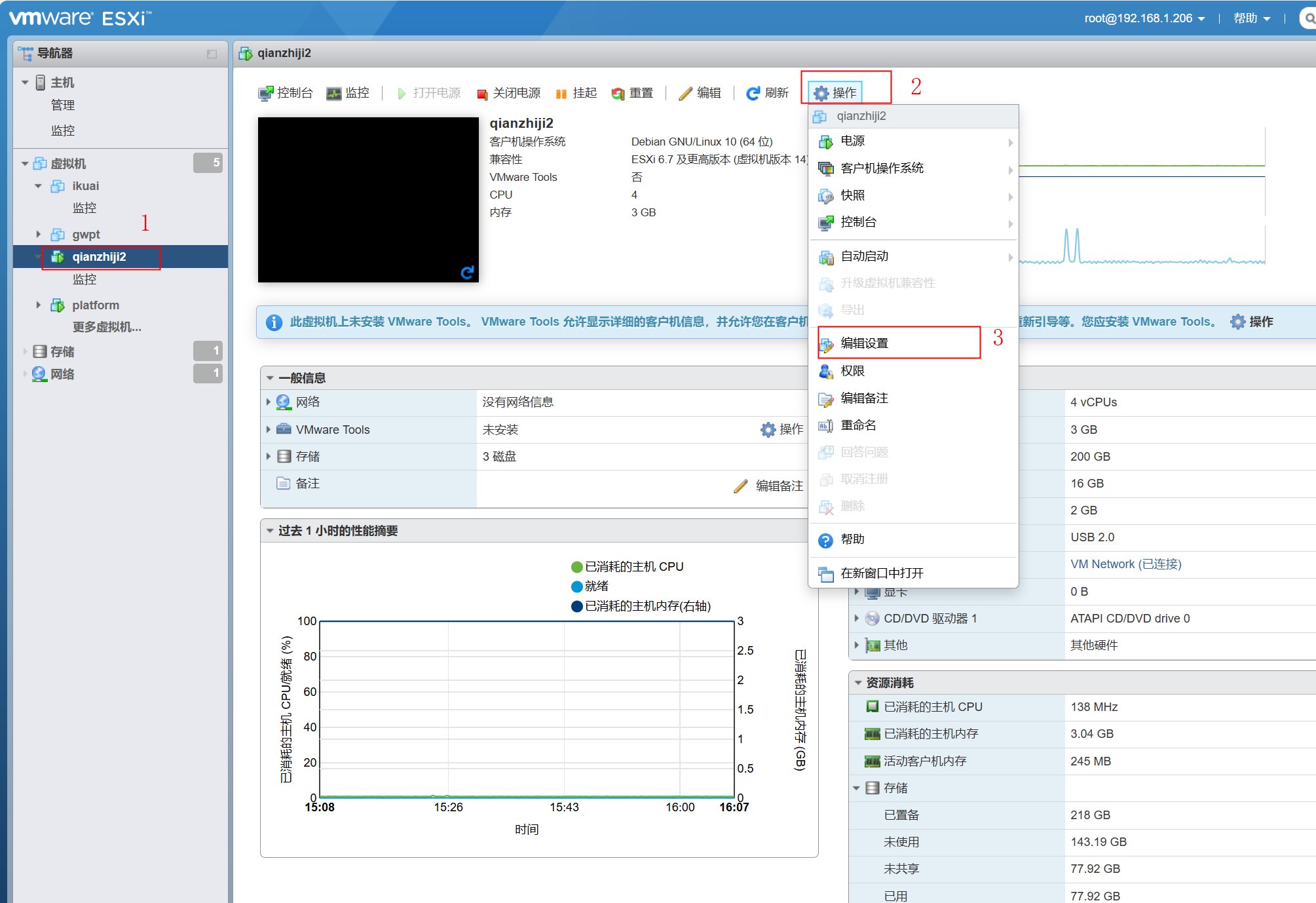Click the refresh icon on console thumbnail
Screen dimensions: 1316x903
(467, 272)
